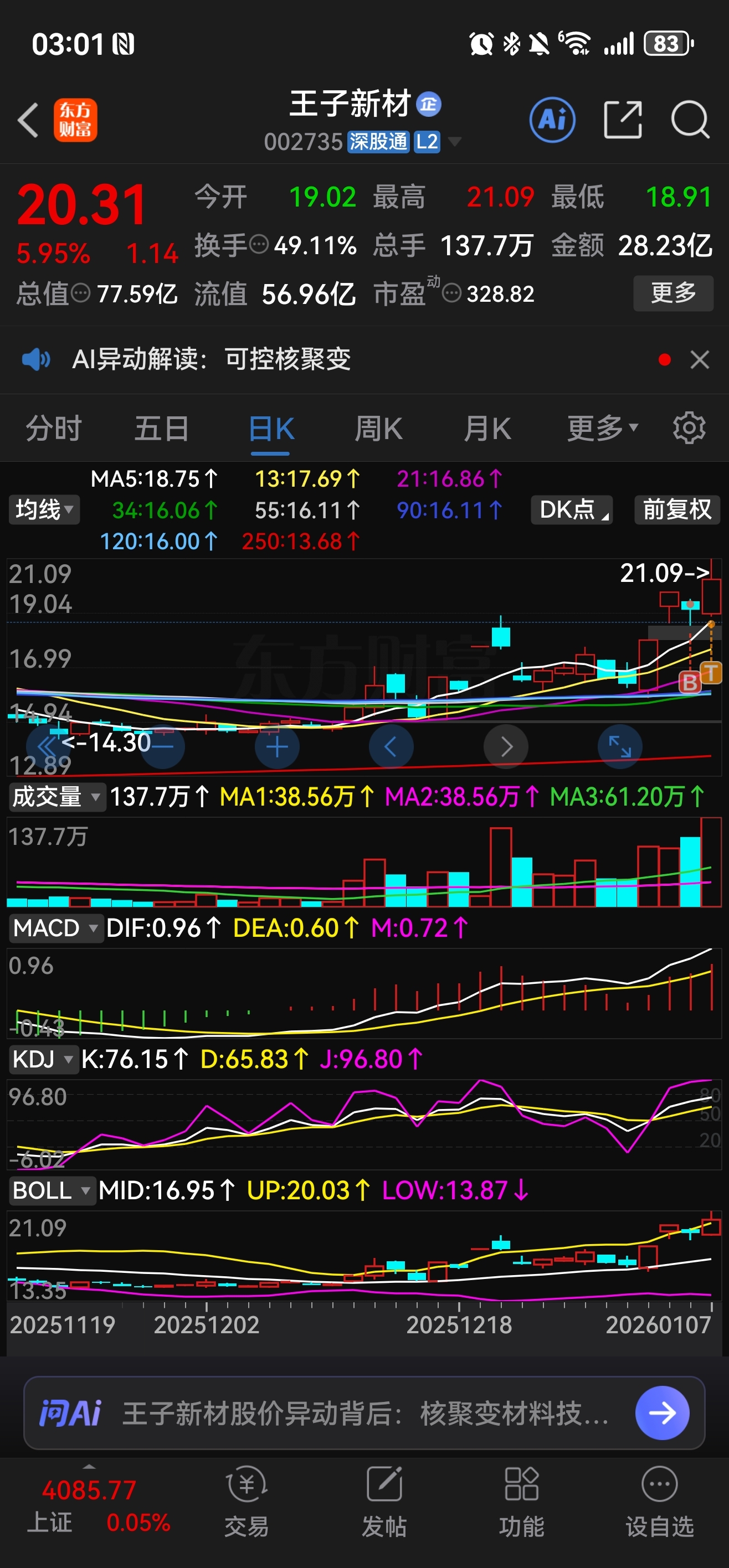Open 发帖 in bottom bar
The height and width of the screenshot is (1568, 729).
click(x=384, y=1500)
